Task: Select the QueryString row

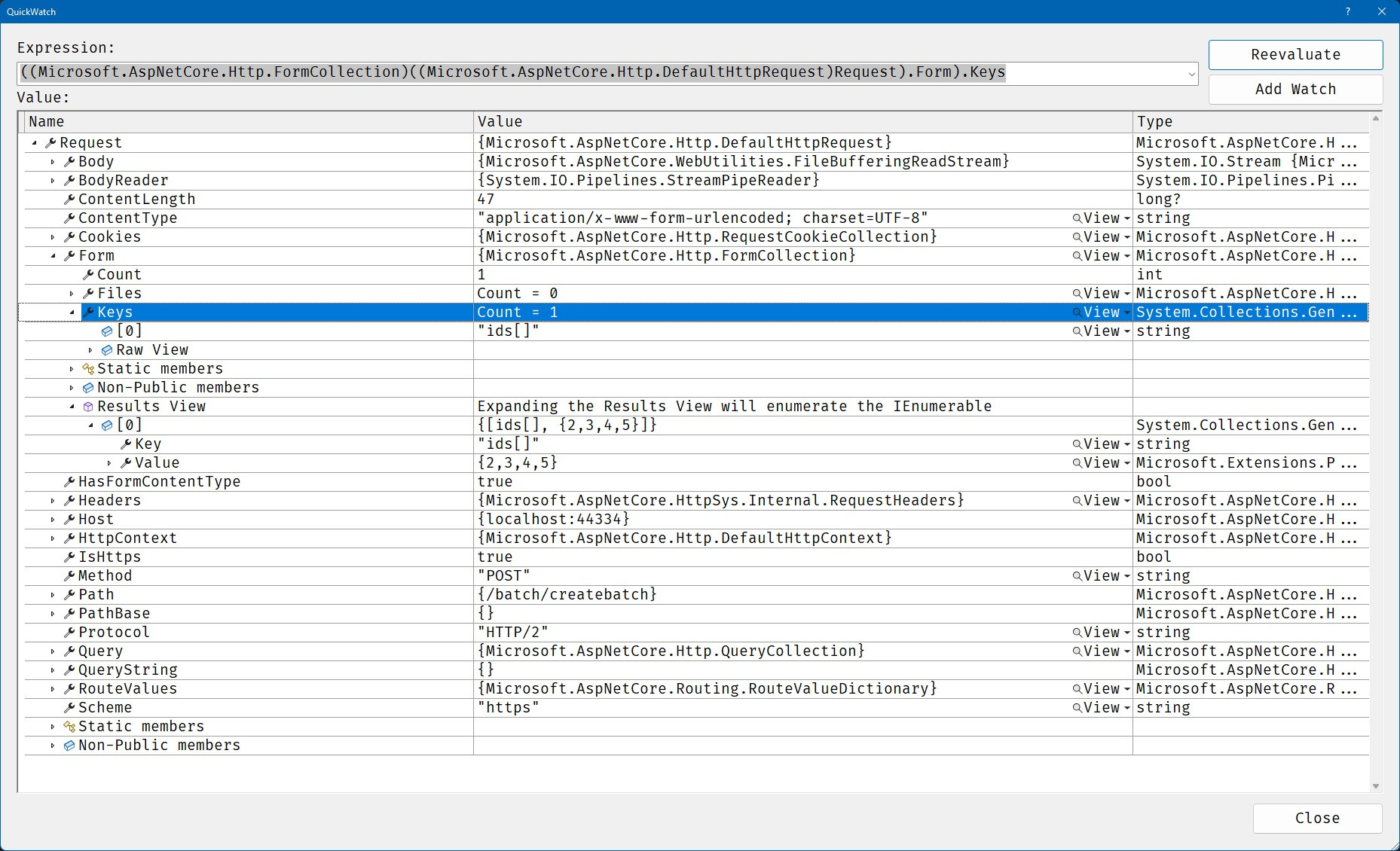Action: (x=696, y=670)
